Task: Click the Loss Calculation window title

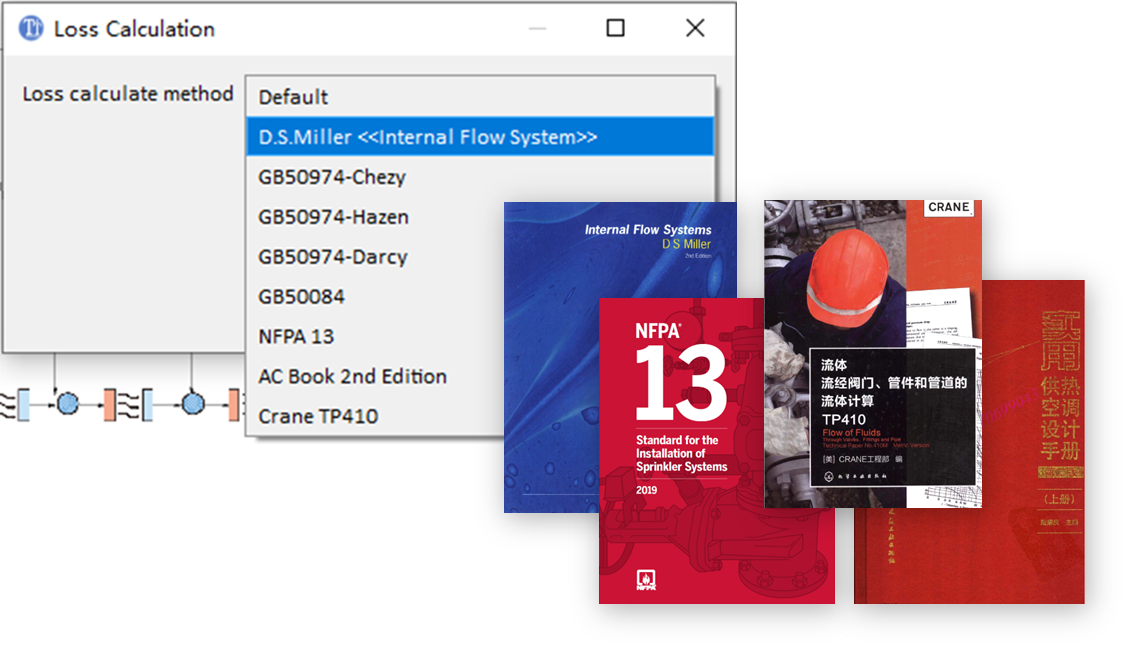Action: [134, 29]
